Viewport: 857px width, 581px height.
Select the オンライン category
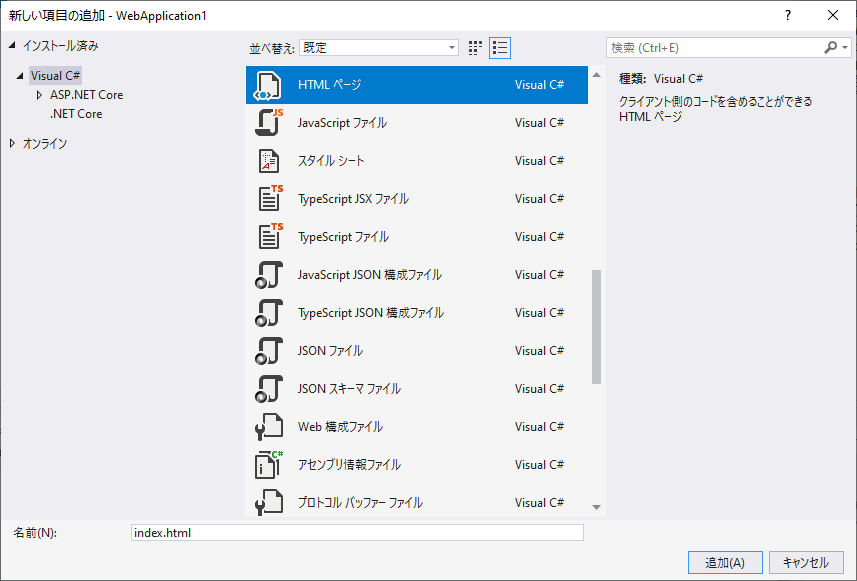click(x=45, y=144)
